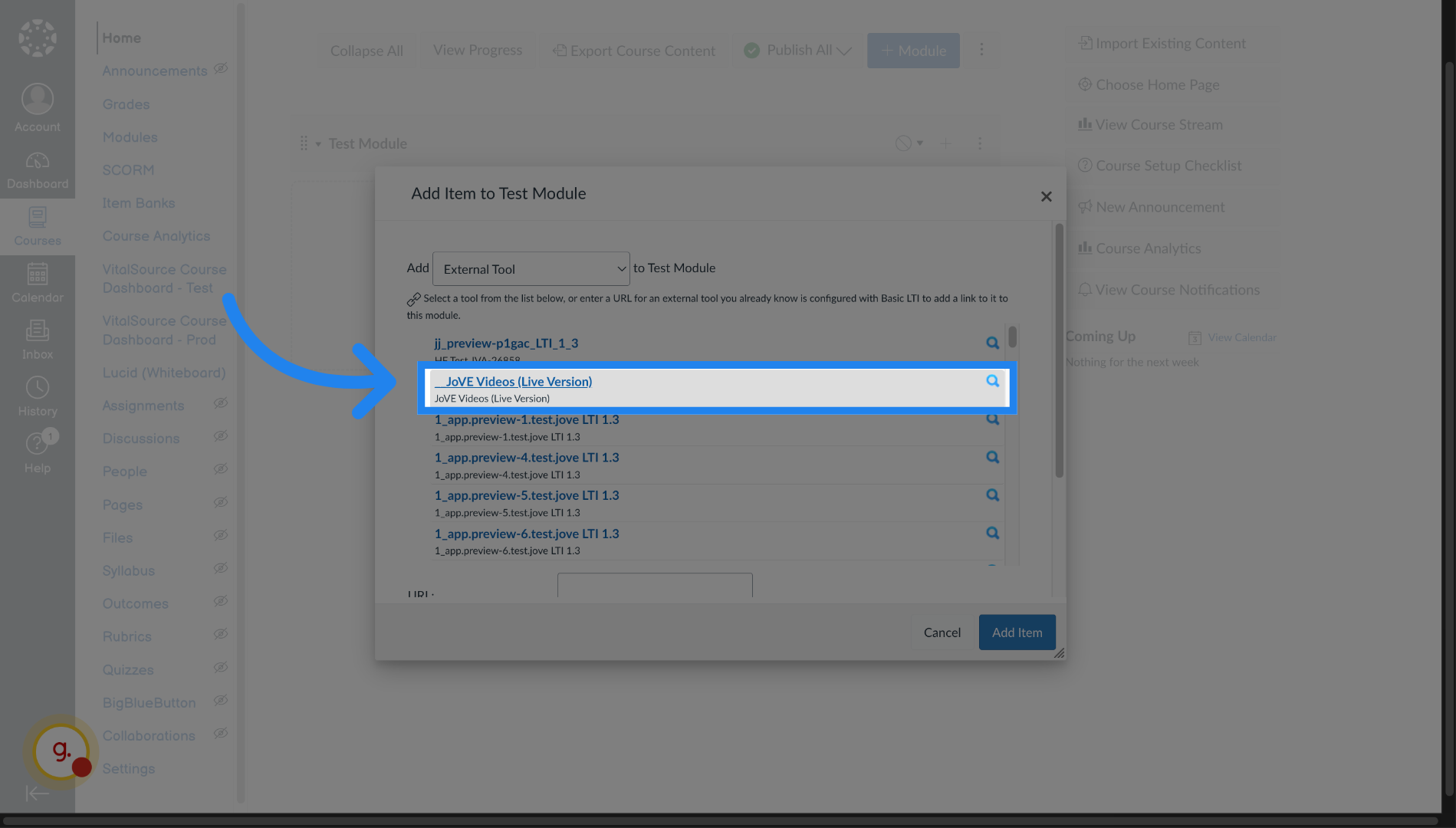Click the Choose Home Page icon
Viewport: 1456px width, 828px height.
pos(1085,84)
